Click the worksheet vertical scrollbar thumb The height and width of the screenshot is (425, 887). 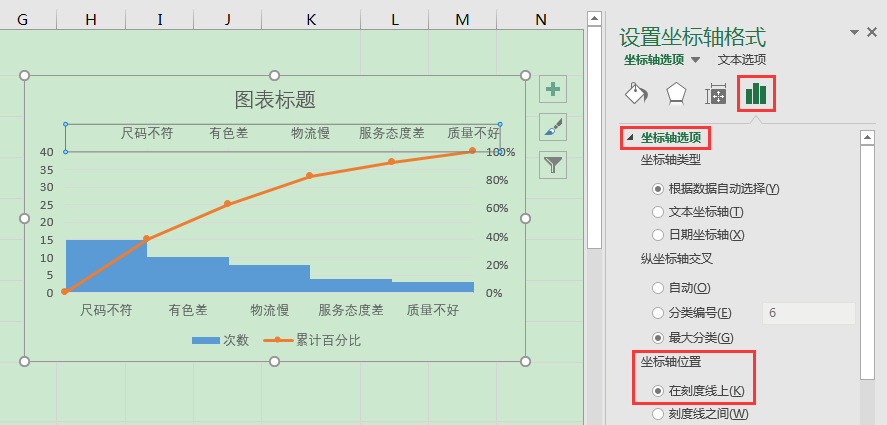tap(594, 137)
